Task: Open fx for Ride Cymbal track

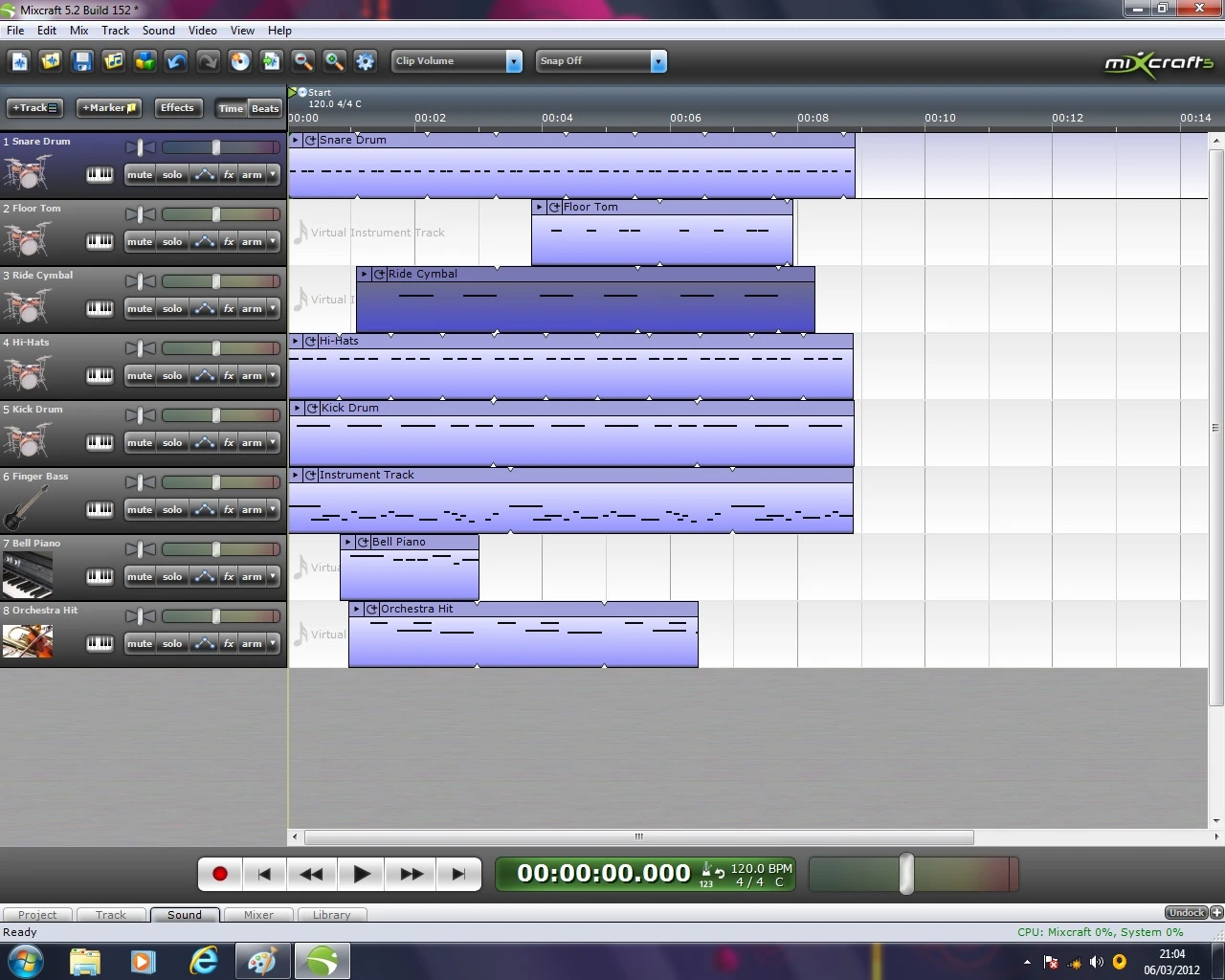Action: tap(229, 308)
